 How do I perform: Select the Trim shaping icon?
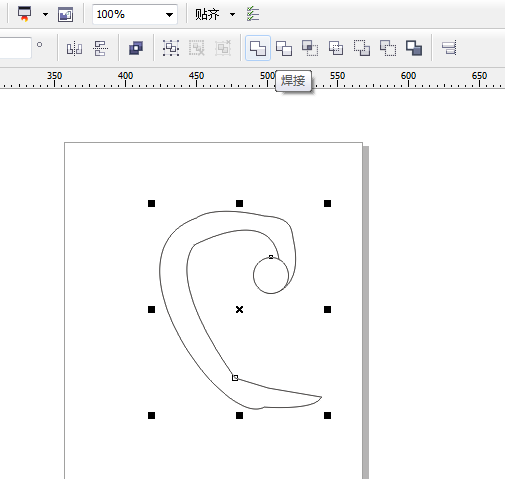coord(284,48)
